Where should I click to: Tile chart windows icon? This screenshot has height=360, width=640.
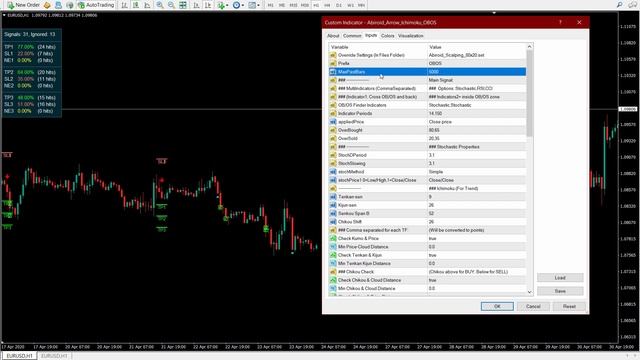183,5
